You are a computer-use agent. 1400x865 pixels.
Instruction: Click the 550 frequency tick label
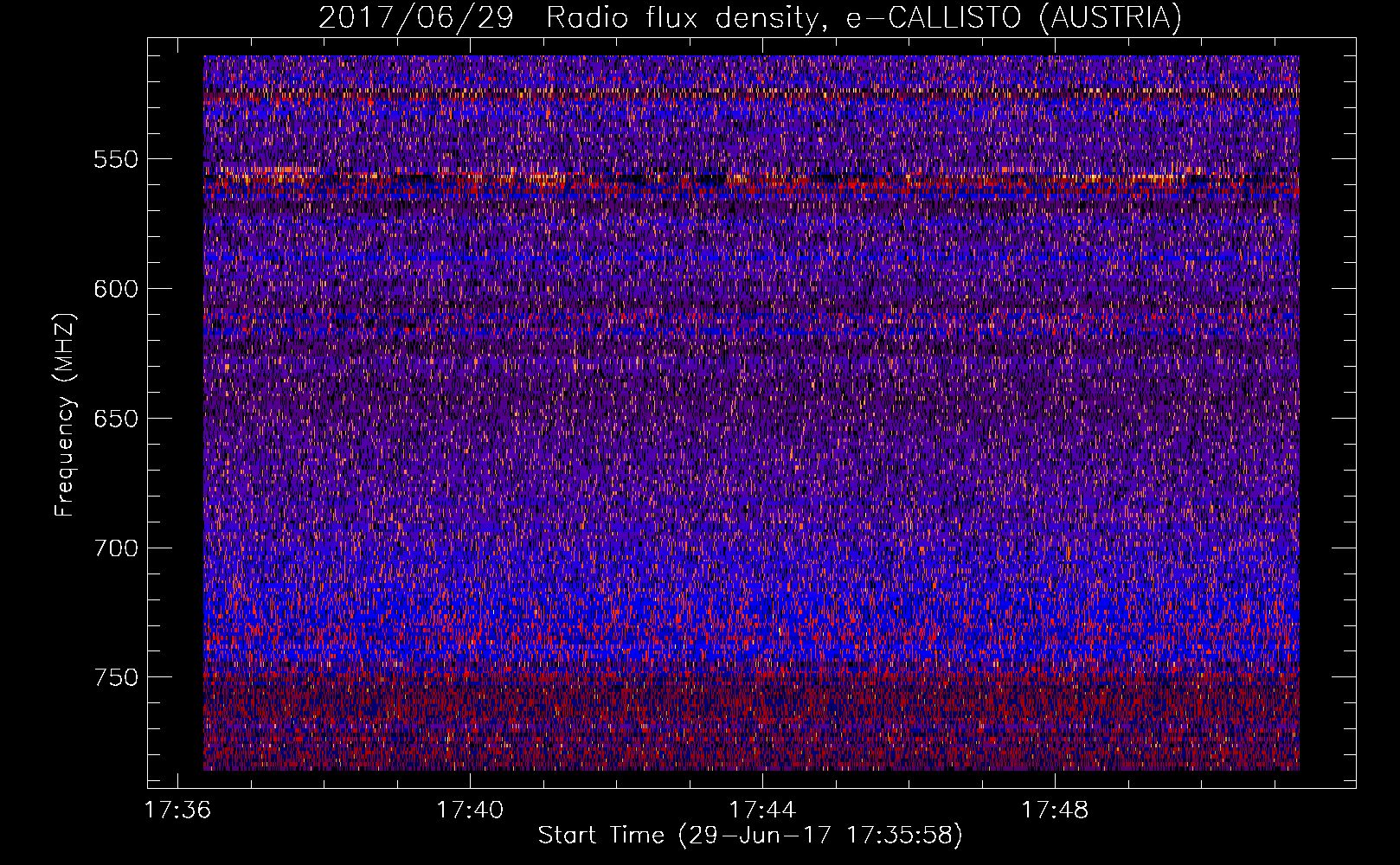click(116, 159)
